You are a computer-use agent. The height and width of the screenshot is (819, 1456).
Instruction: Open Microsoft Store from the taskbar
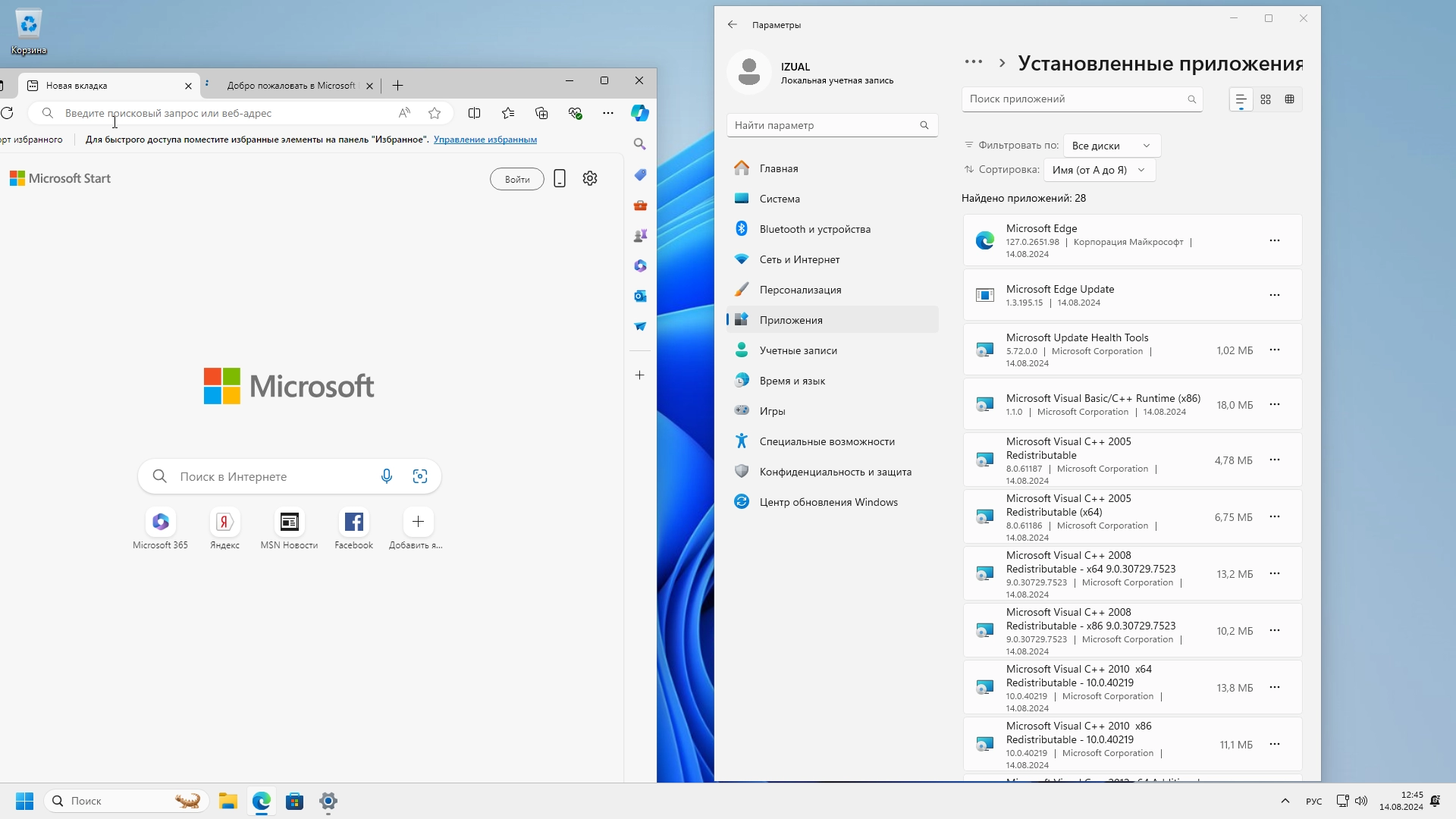294,801
